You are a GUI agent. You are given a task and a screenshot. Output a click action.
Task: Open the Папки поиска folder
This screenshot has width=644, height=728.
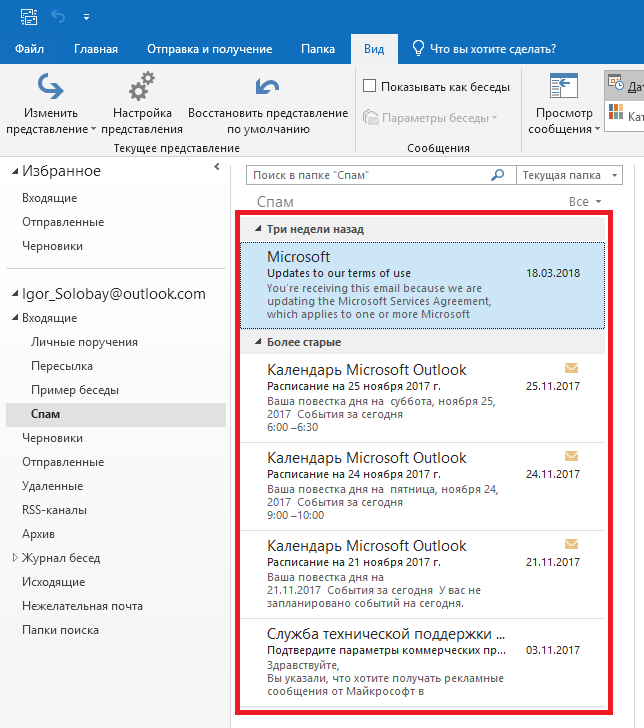click(60, 630)
